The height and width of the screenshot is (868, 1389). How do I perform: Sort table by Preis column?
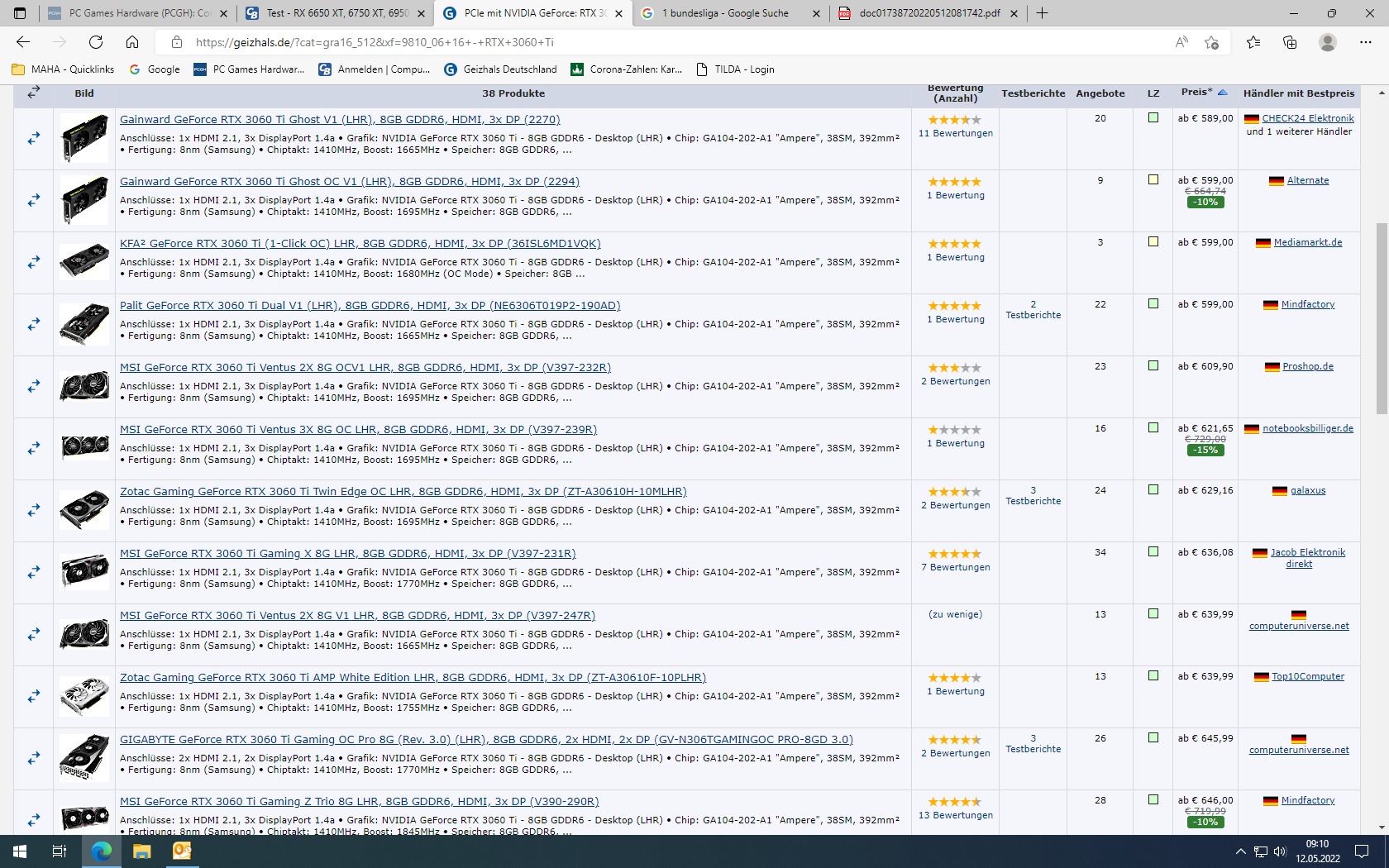coord(1204,93)
